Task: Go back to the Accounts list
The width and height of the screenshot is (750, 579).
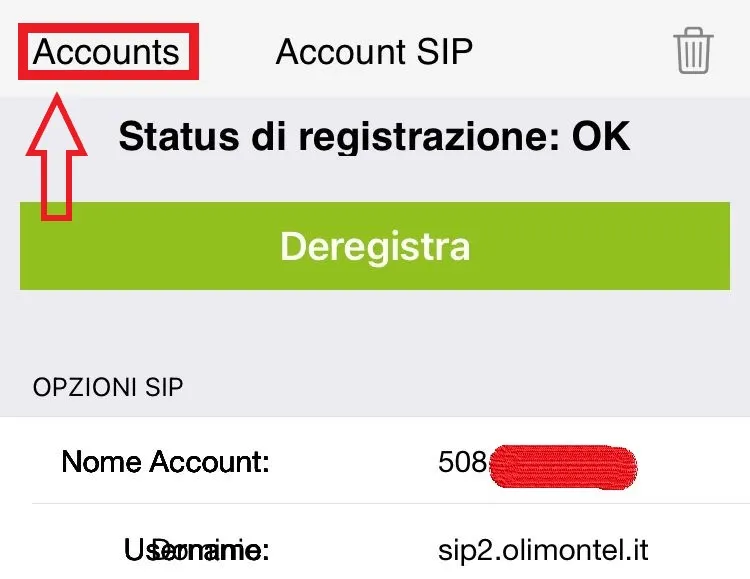Action: click(x=107, y=52)
